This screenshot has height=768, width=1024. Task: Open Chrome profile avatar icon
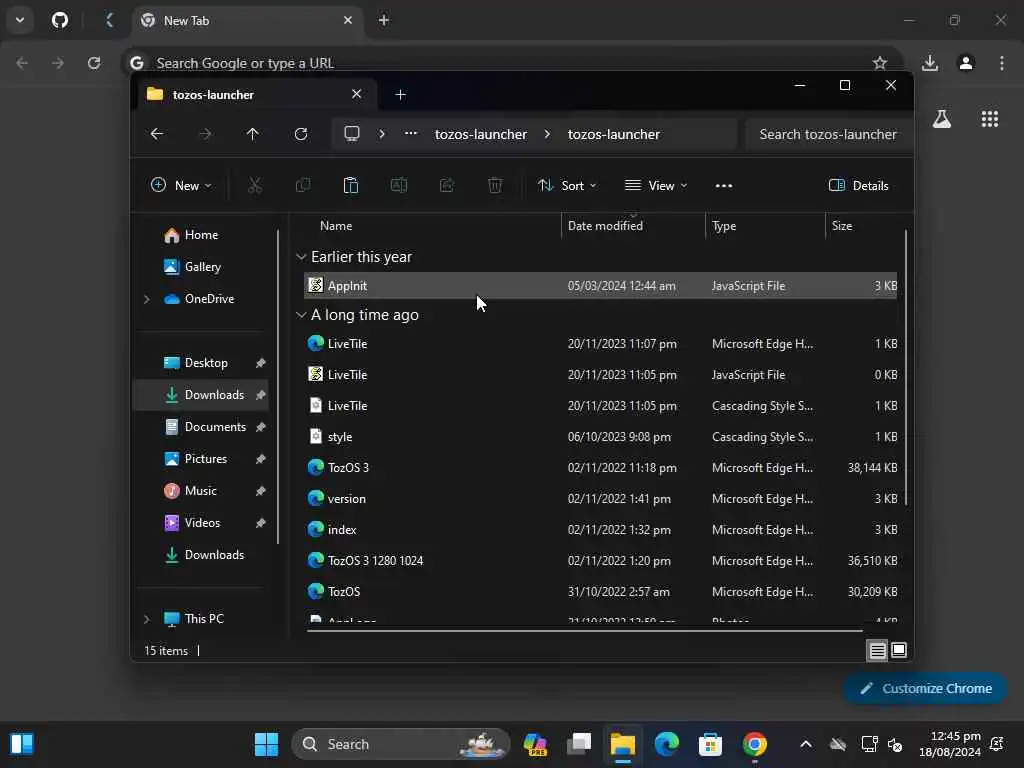tap(966, 63)
